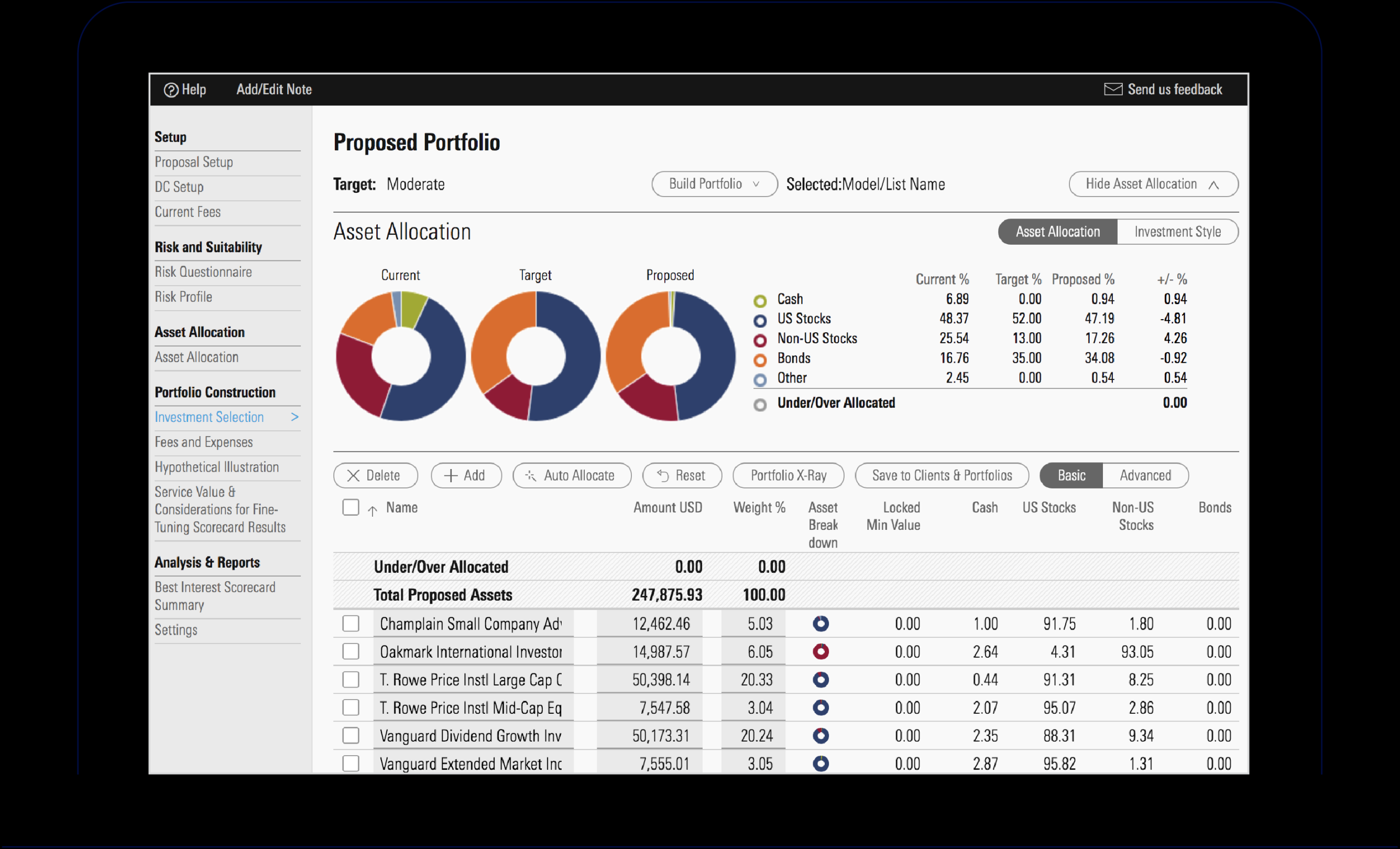The image size is (1400, 849).
Task: Click the Other legend circle
Action: 760,379
